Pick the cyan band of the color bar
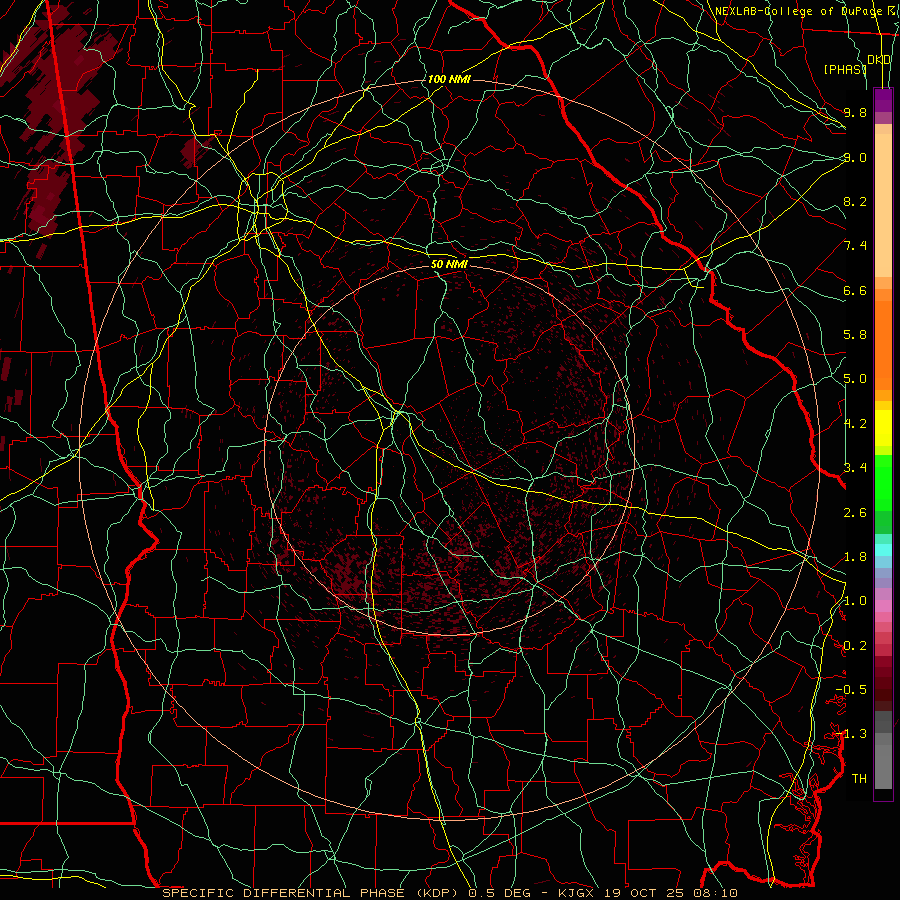This screenshot has height=900, width=900. pyautogui.click(x=883, y=550)
